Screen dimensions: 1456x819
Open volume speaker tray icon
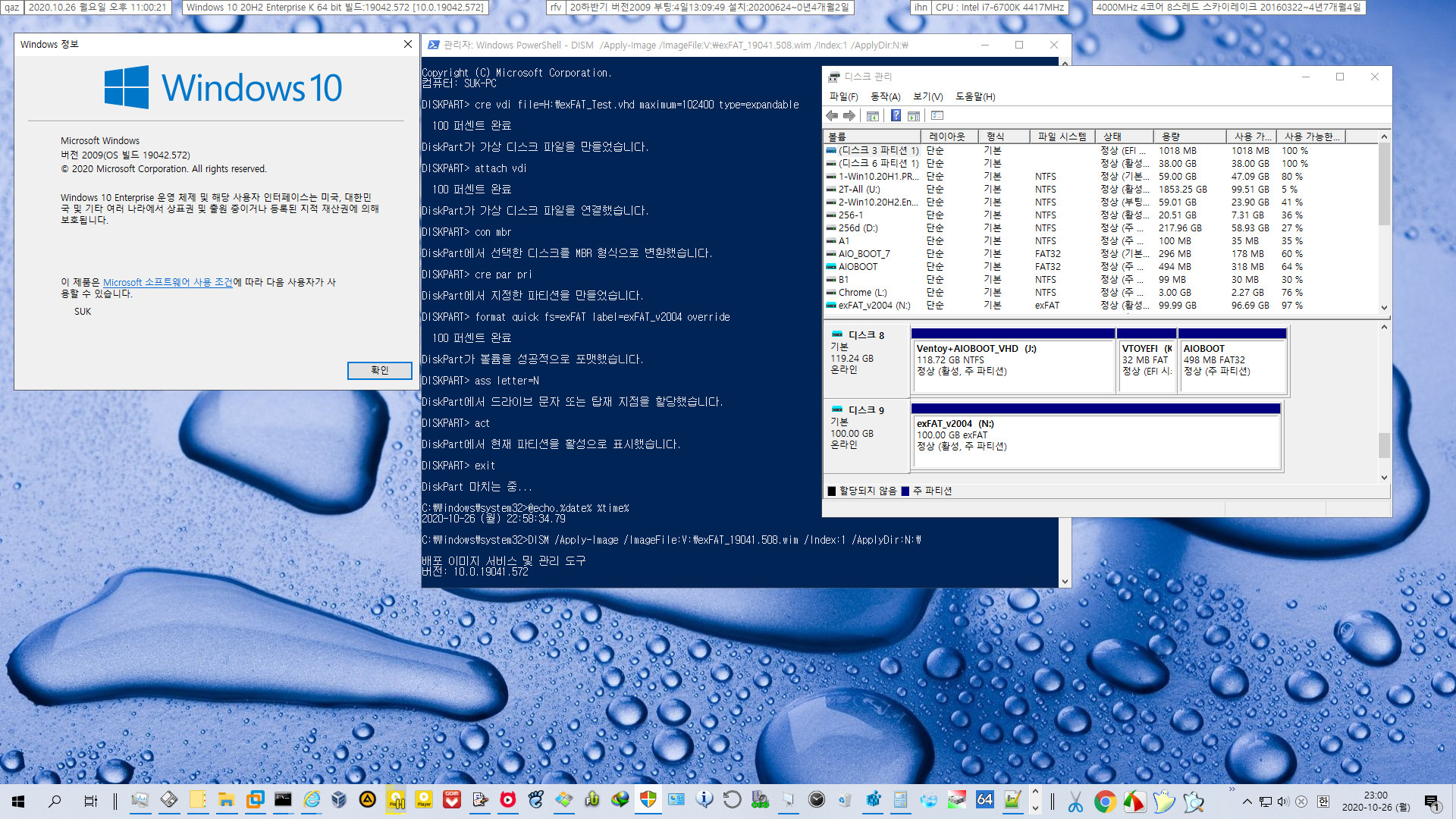(x=1283, y=802)
